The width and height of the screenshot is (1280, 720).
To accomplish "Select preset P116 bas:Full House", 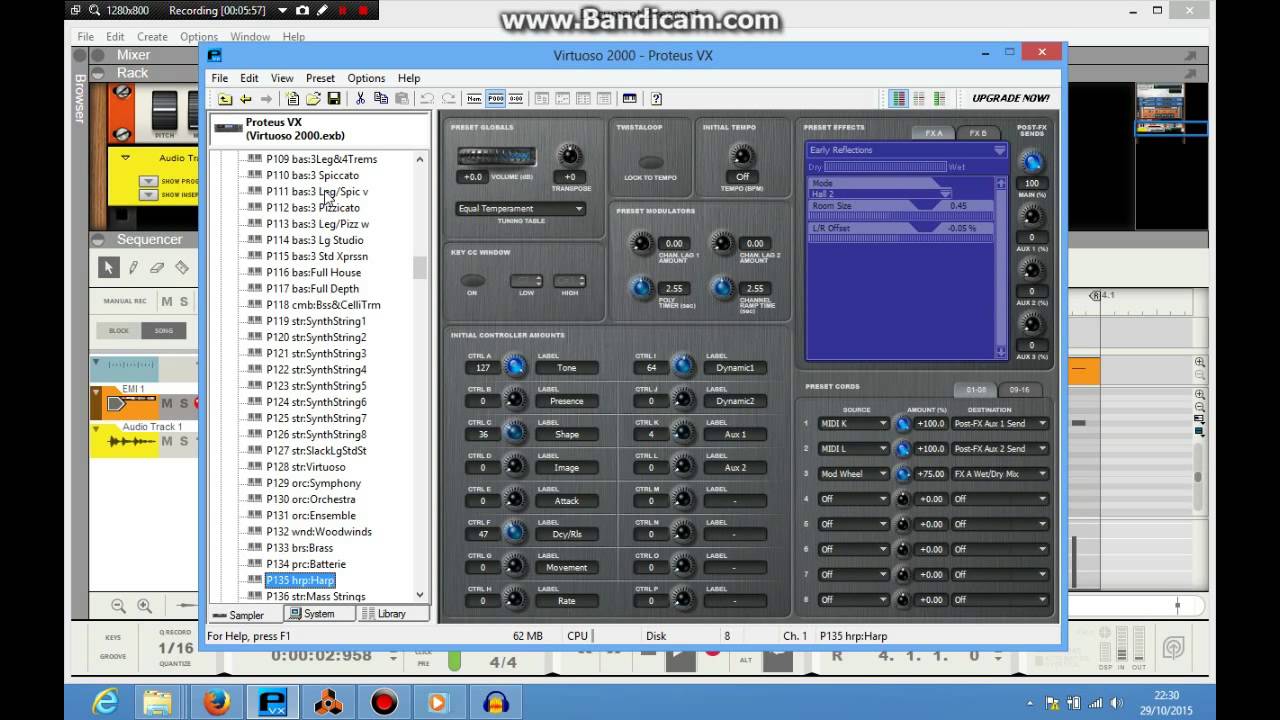I will click(313, 272).
